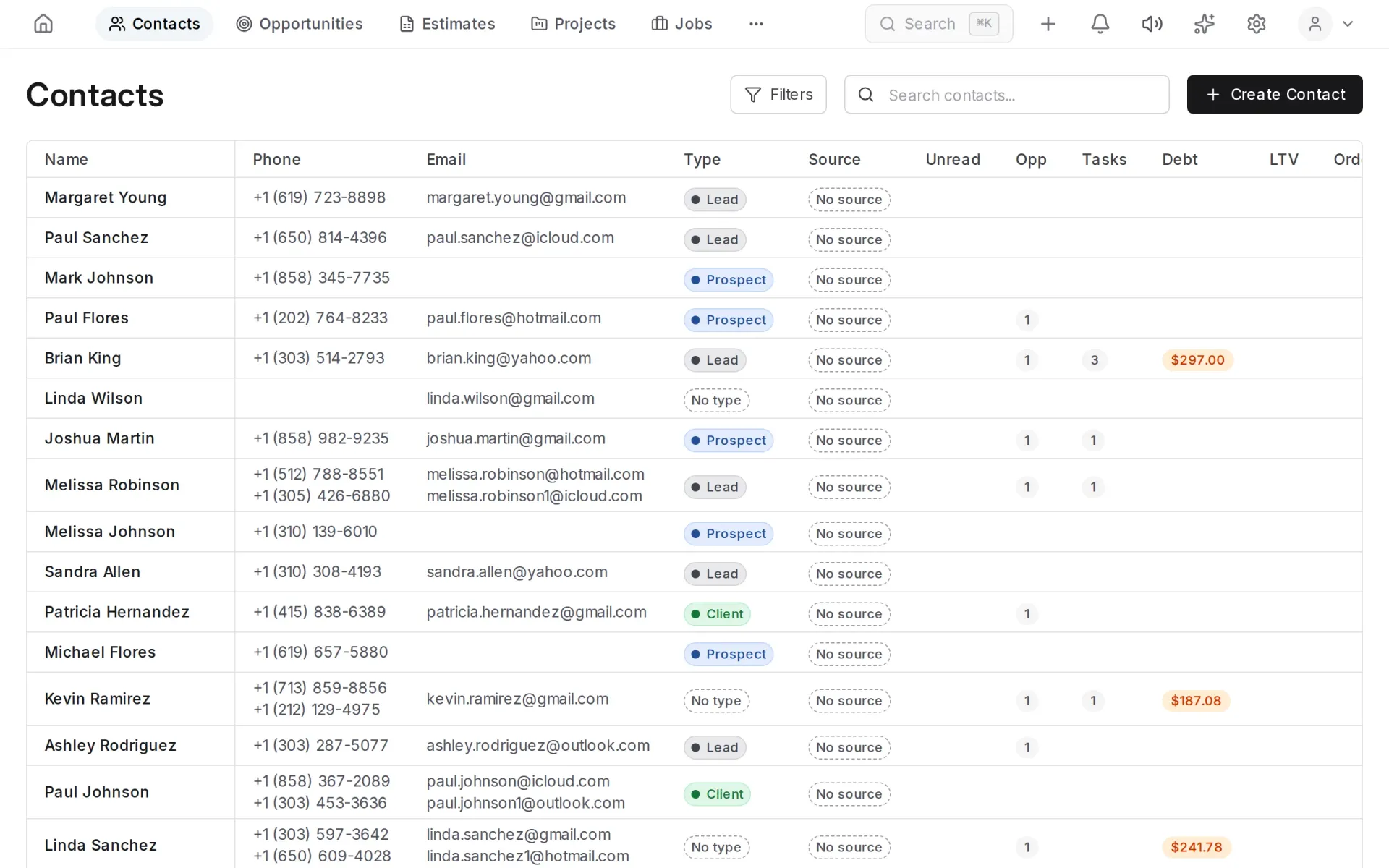Click email sandra.allen@yahoo.com
Viewport: 1389px width, 868px height.
tap(517, 571)
